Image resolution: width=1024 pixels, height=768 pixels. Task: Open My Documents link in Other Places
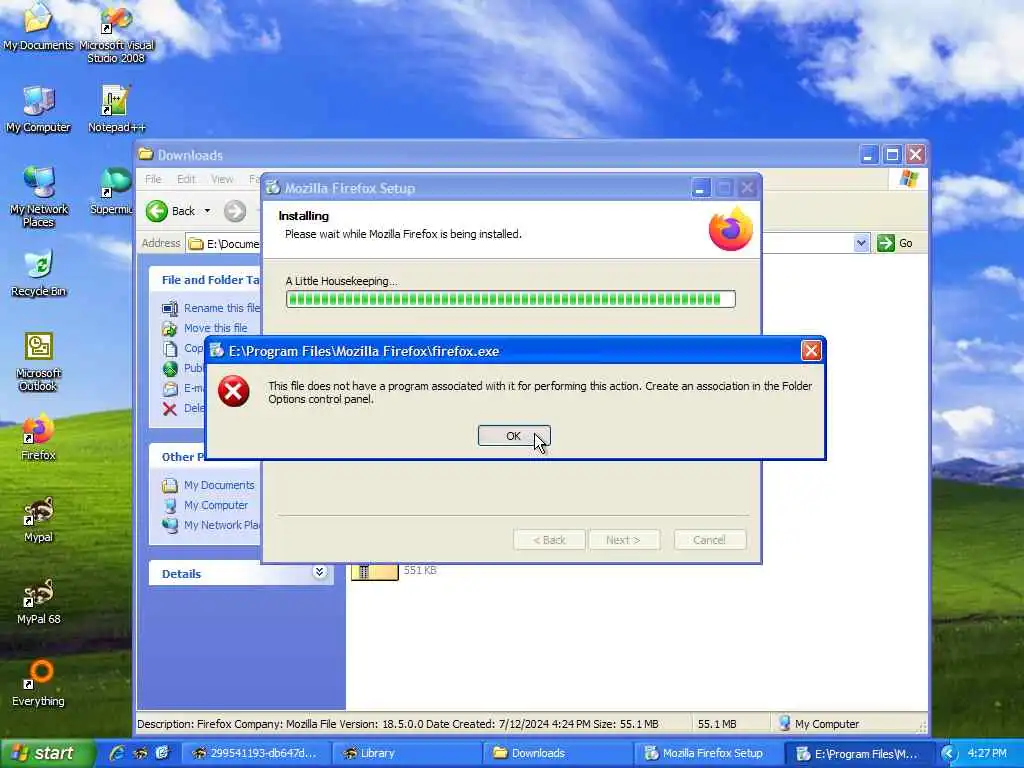[x=219, y=485]
